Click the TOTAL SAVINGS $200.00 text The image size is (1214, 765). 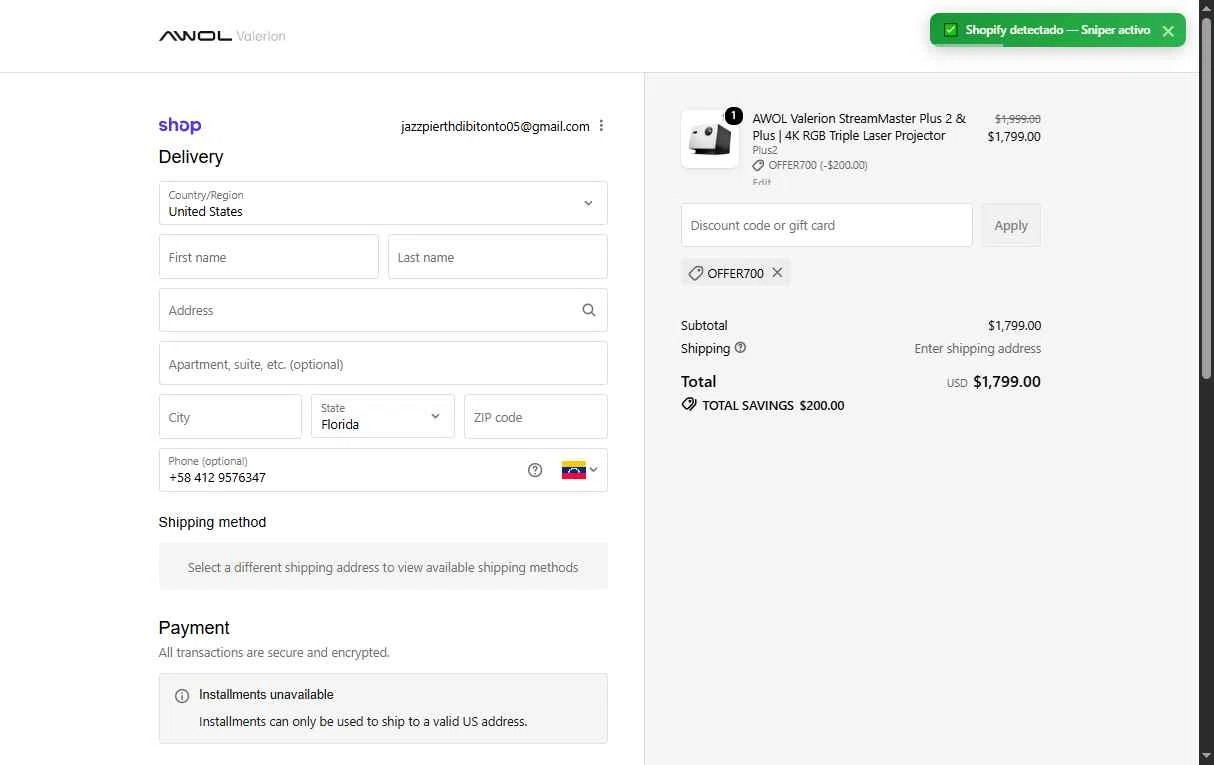coord(773,406)
